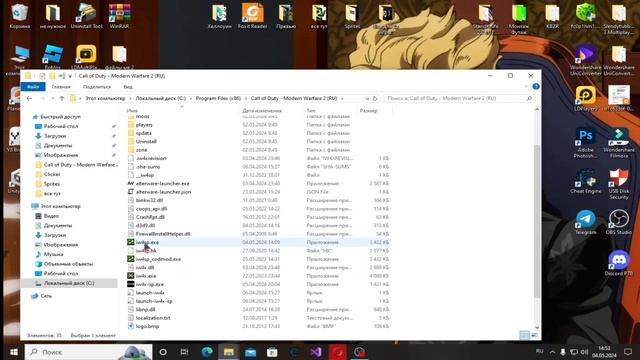Select the iw4sp.exe application file

(147, 242)
